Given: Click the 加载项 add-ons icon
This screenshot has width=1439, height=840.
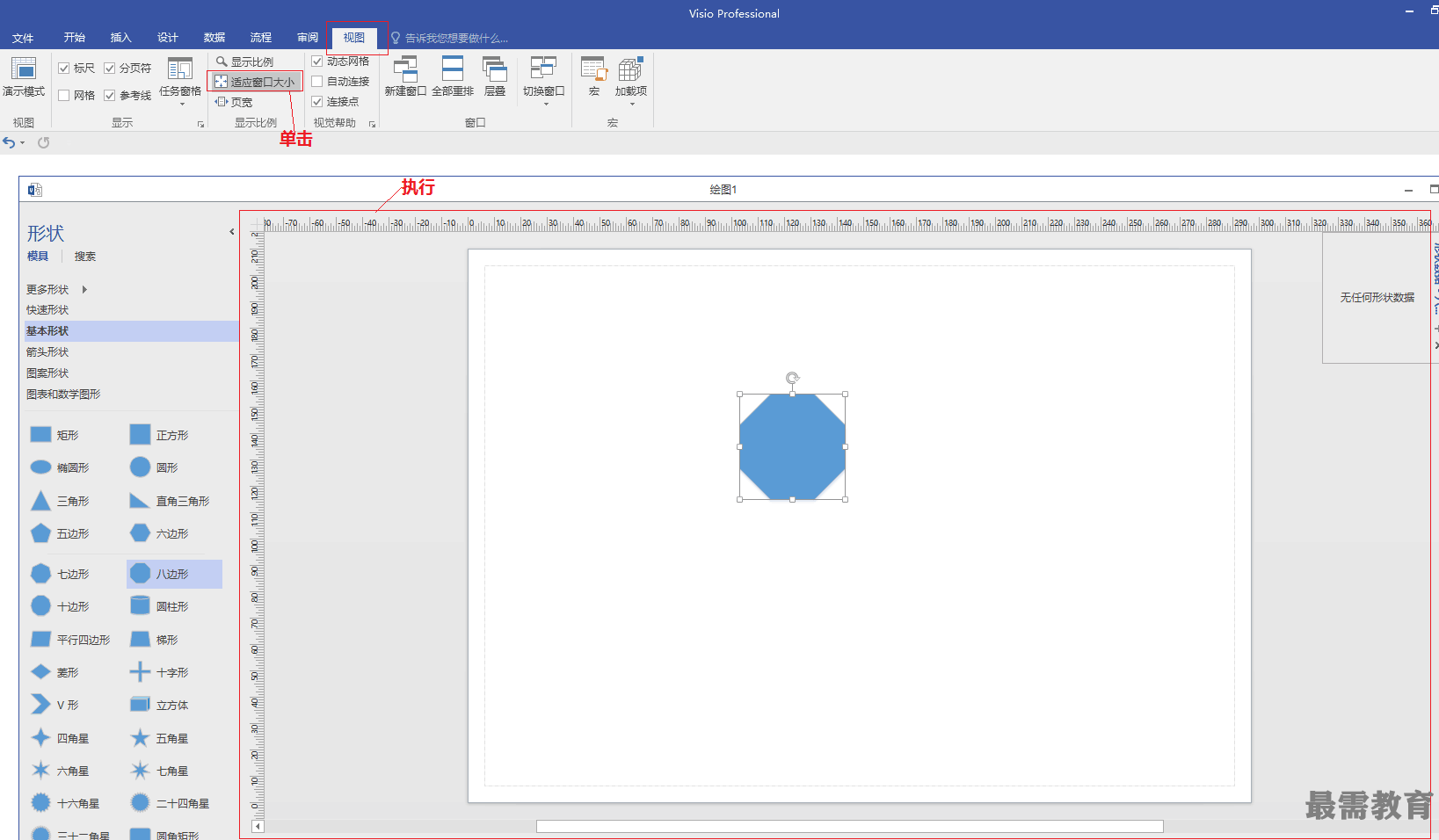Looking at the screenshot, I should 631,69.
